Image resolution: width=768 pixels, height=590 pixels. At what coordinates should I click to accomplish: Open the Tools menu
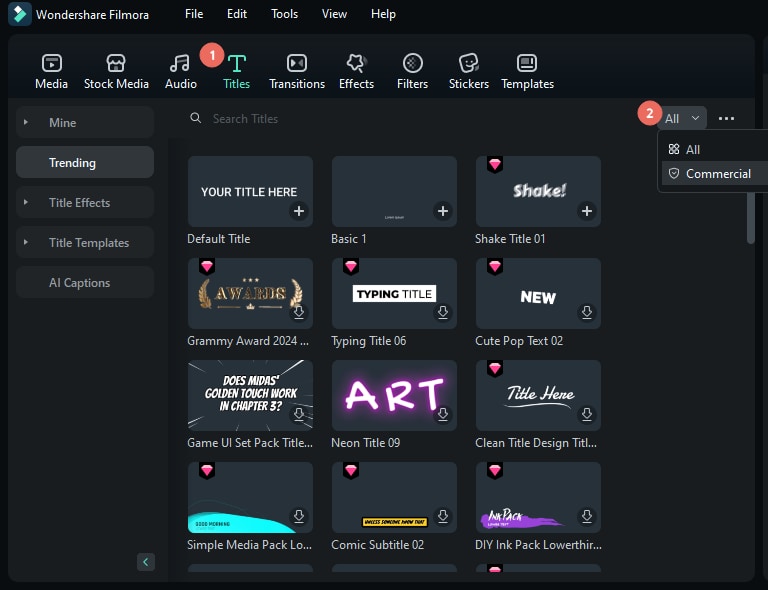[285, 14]
